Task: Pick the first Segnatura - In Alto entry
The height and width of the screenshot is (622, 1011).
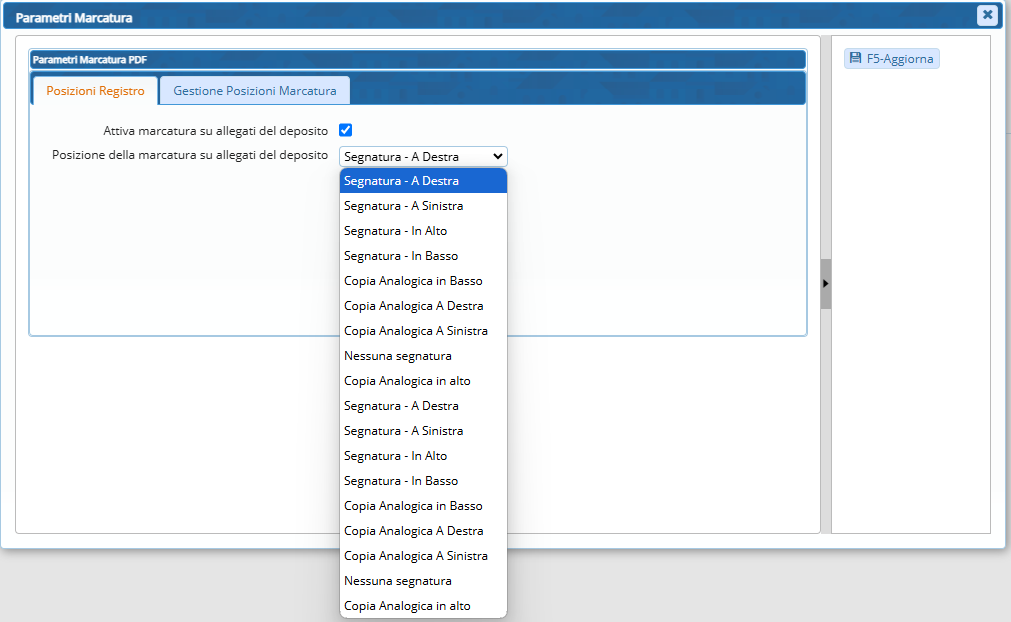Action: click(423, 231)
